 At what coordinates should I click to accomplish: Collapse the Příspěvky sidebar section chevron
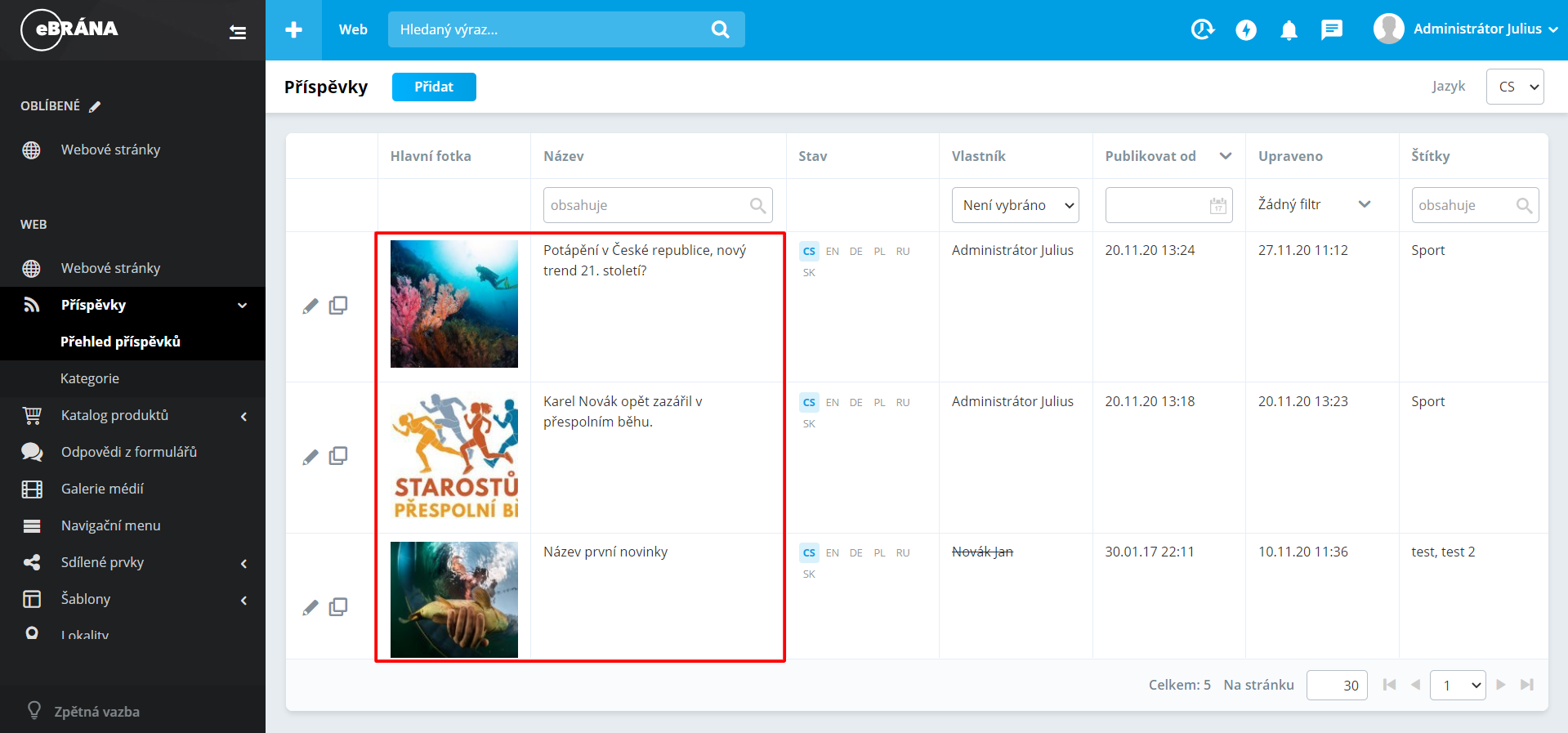(242, 306)
